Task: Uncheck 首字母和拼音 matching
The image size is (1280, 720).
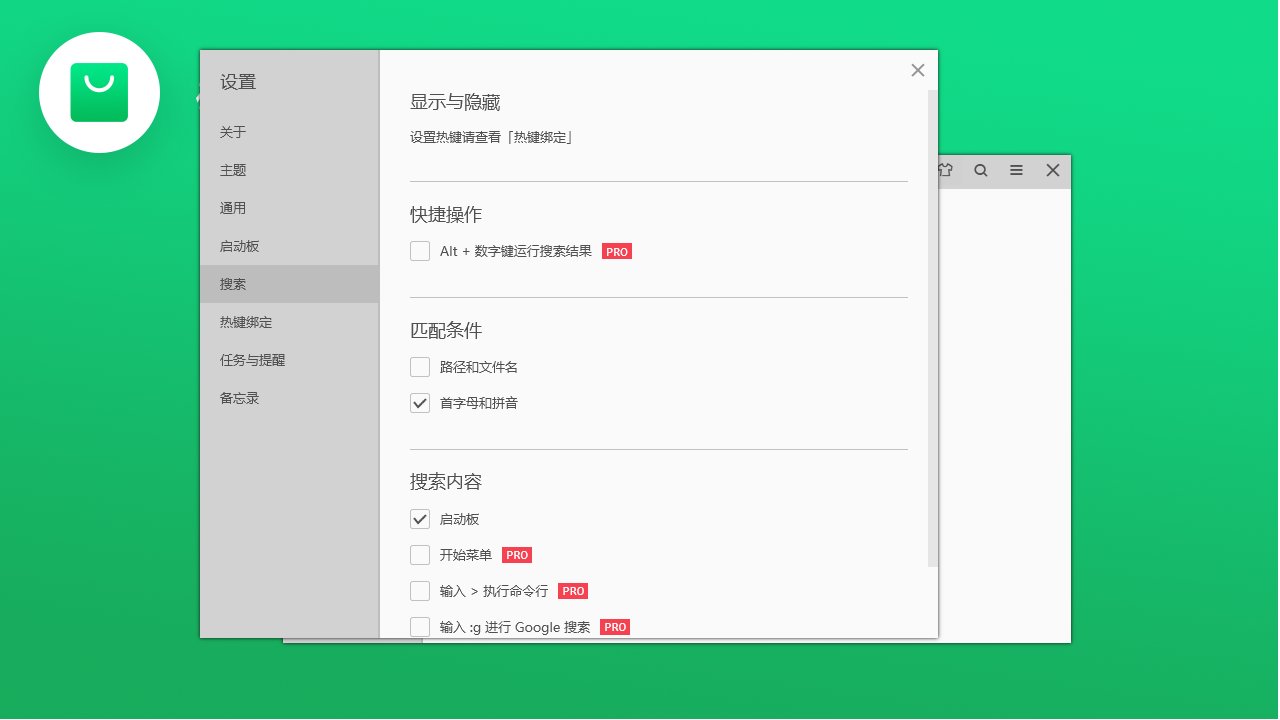Action: [x=420, y=403]
